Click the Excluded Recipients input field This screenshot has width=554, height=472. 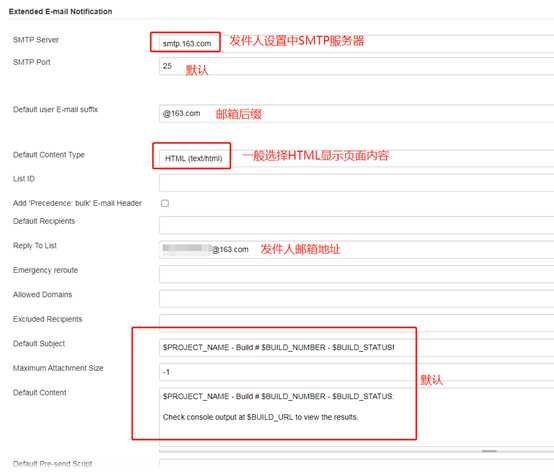coord(356,323)
